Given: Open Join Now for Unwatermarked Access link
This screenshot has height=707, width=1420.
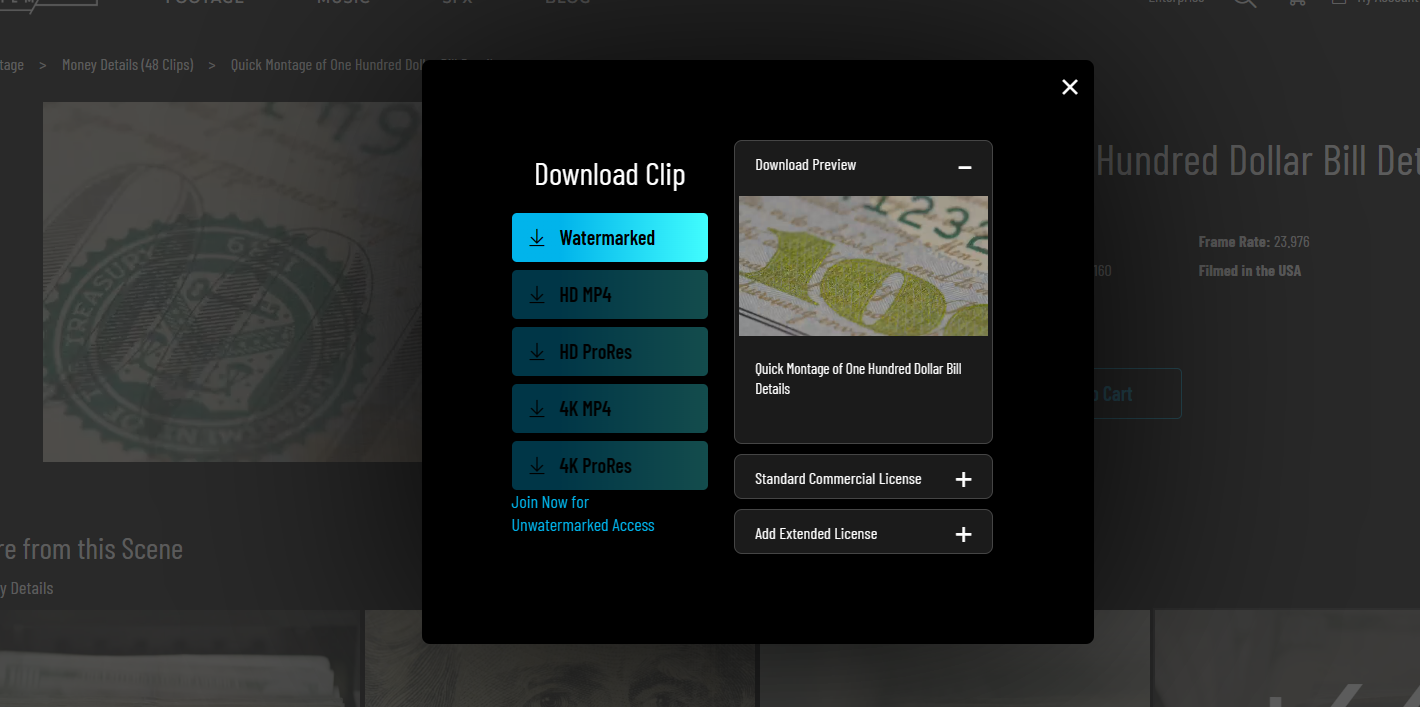Looking at the screenshot, I should [583, 514].
